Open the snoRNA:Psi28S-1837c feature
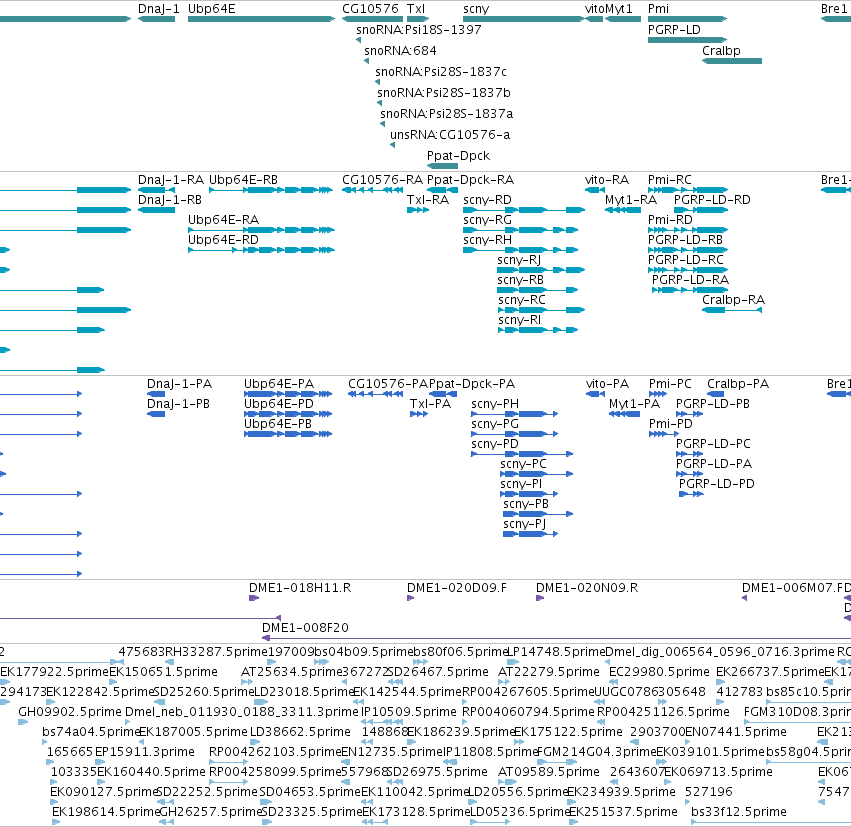 click(441, 72)
